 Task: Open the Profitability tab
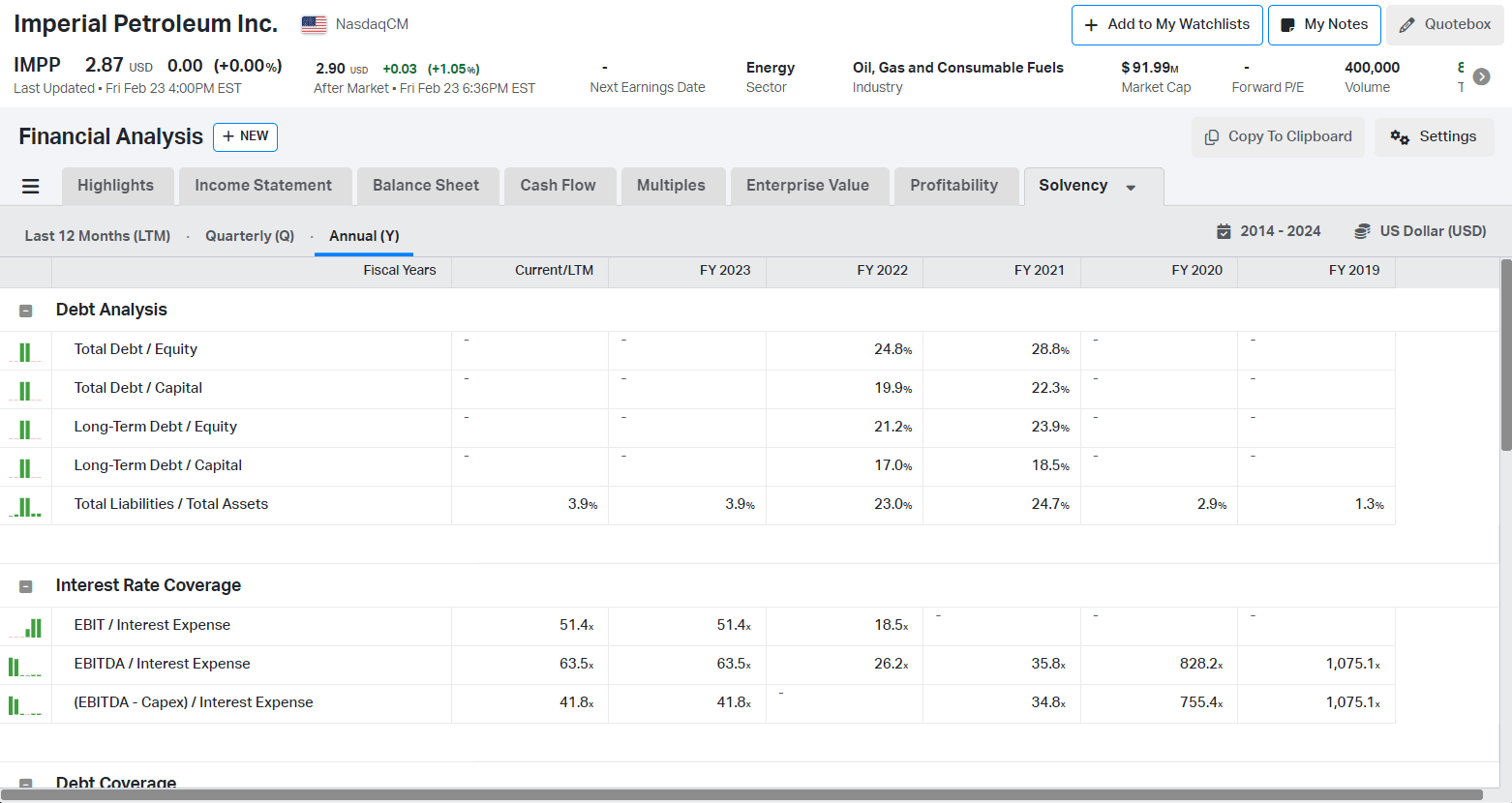tap(953, 186)
